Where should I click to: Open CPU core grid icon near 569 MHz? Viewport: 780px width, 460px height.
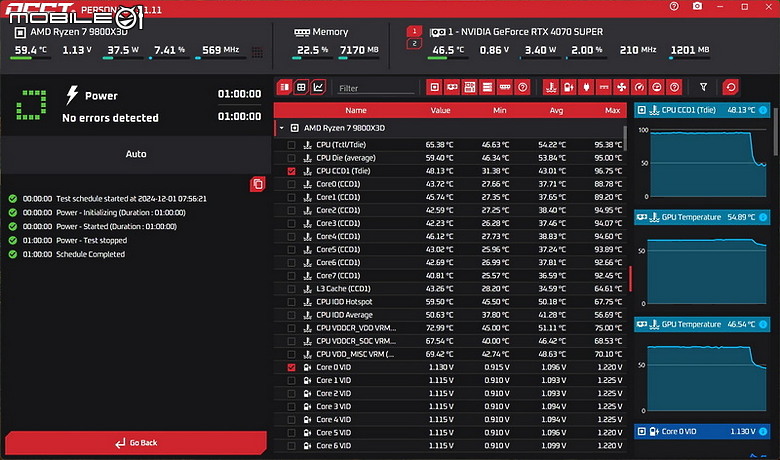[257, 52]
